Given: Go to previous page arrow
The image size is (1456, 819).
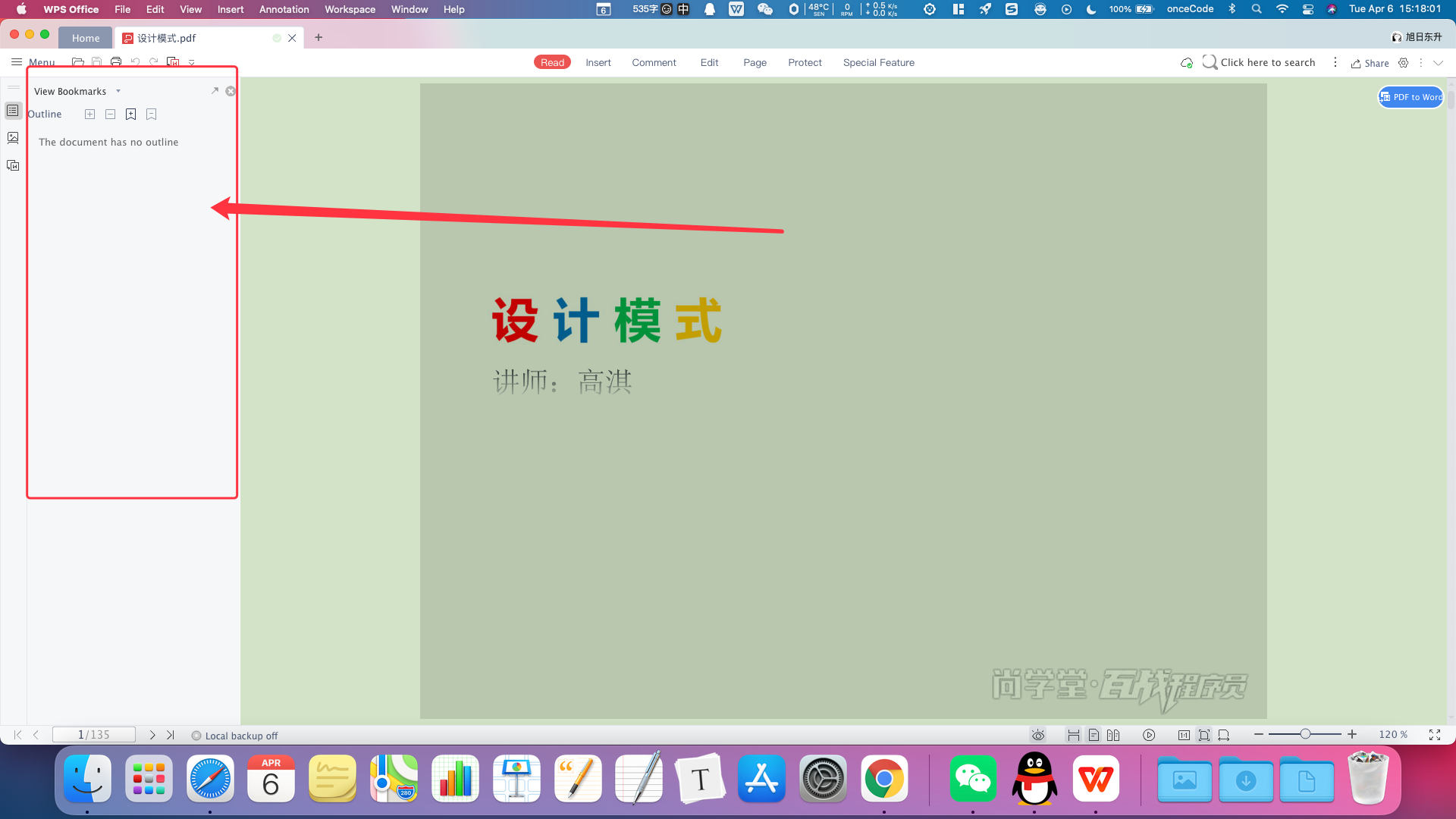Looking at the screenshot, I should (x=36, y=735).
